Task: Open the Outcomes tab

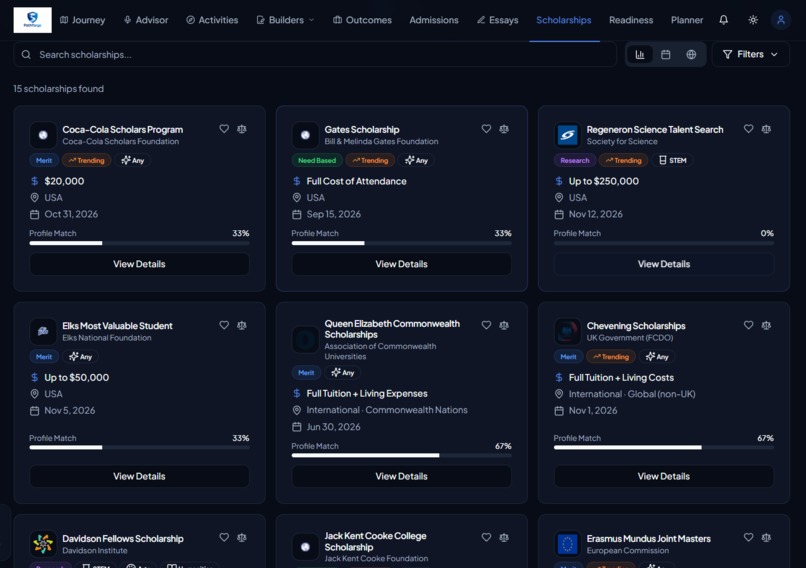Action: (362, 20)
